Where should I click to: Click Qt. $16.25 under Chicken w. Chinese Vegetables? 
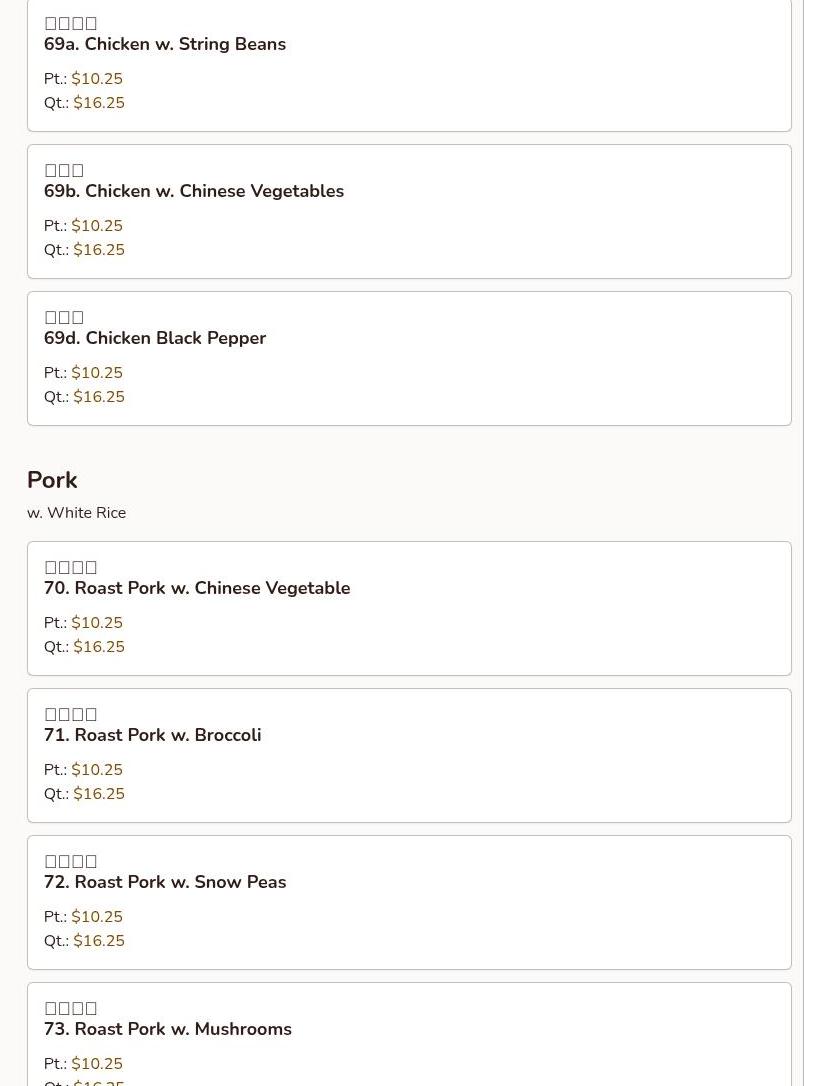tap(84, 249)
